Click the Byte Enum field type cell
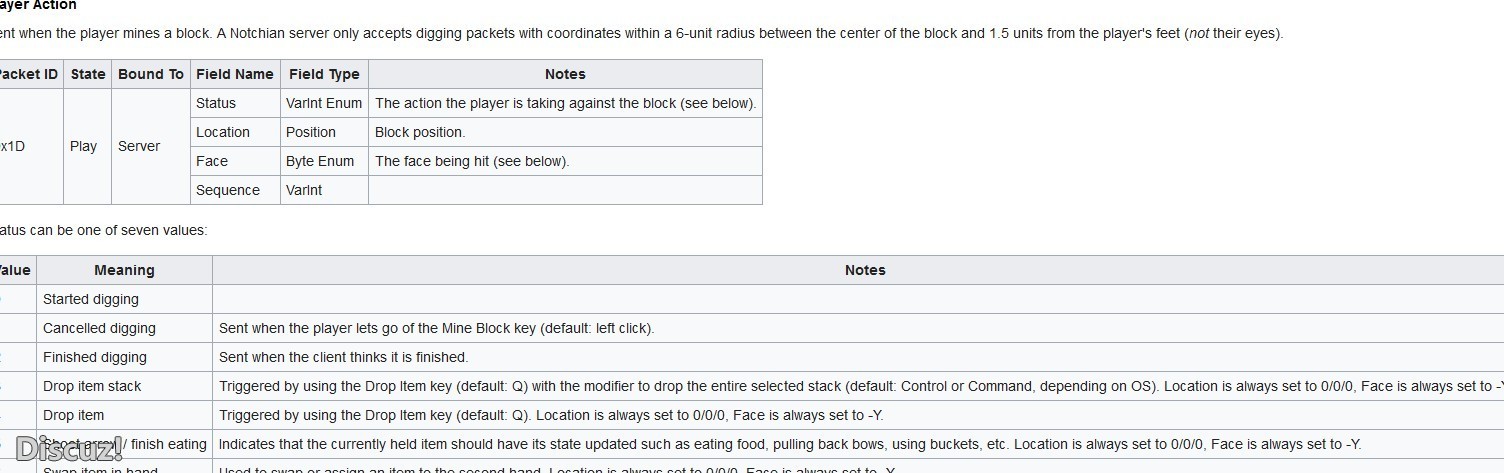This screenshot has height=473, width=1504. [324, 161]
